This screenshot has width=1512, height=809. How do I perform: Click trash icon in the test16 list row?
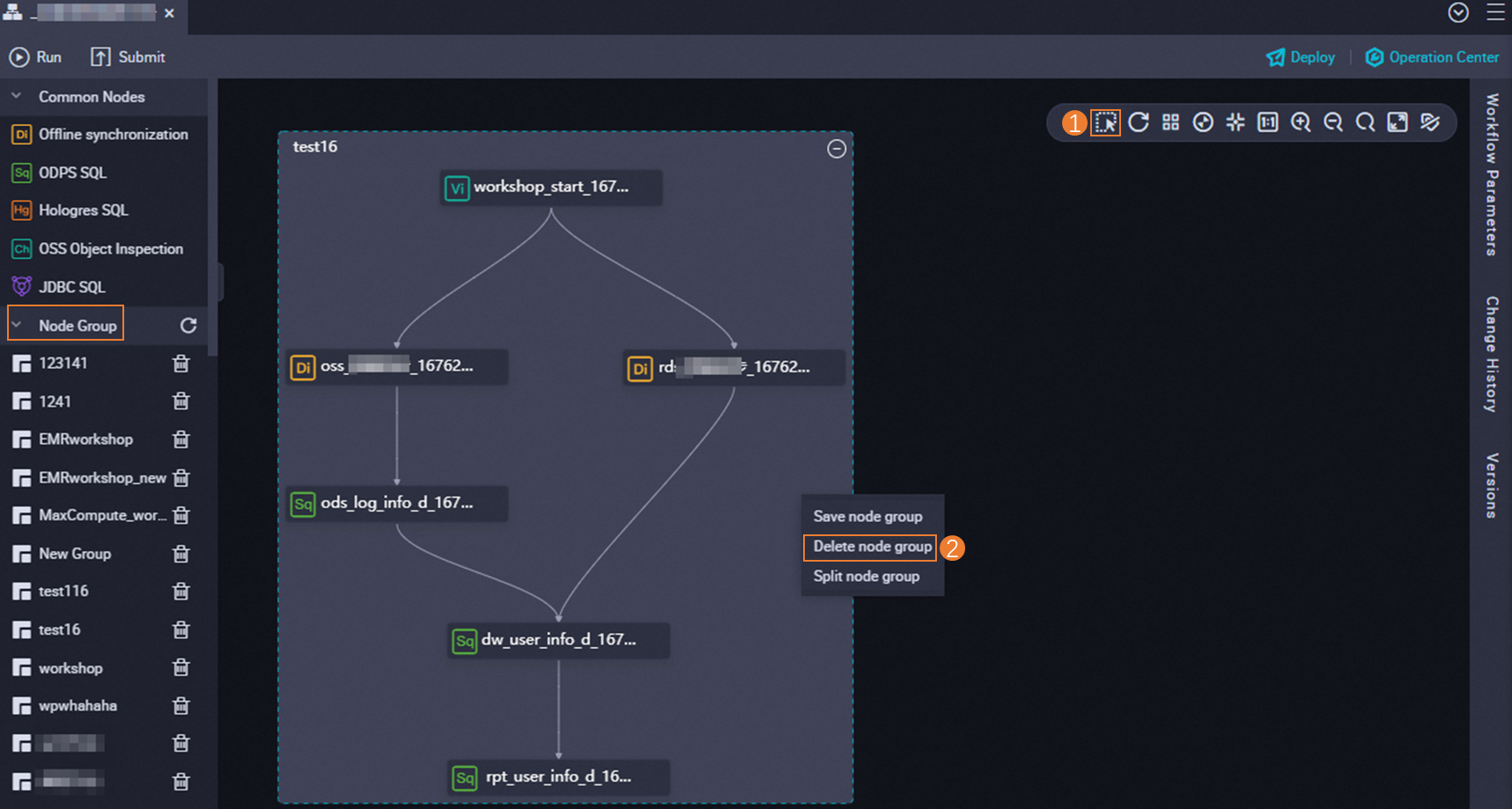[x=181, y=630]
